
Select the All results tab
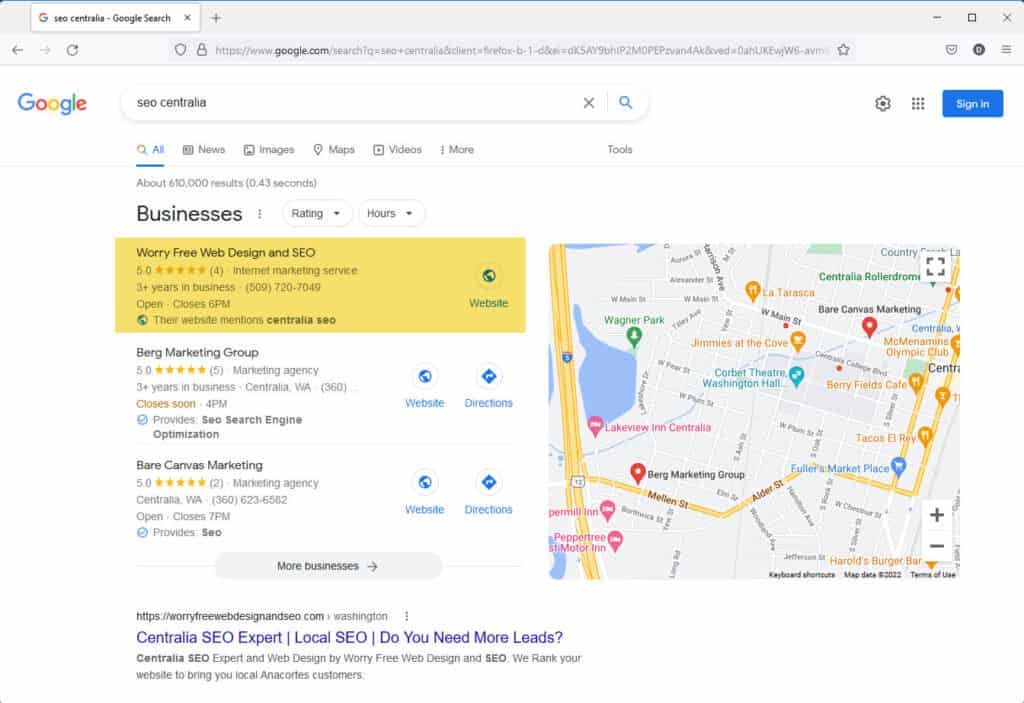coord(150,150)
